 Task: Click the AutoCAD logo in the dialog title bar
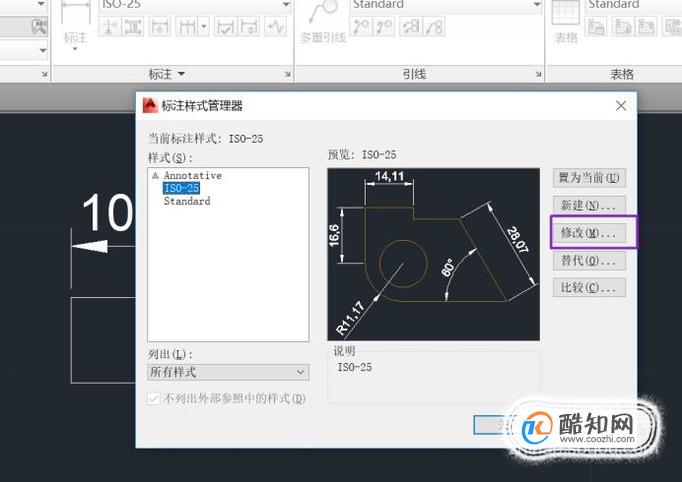click(150, 106)
